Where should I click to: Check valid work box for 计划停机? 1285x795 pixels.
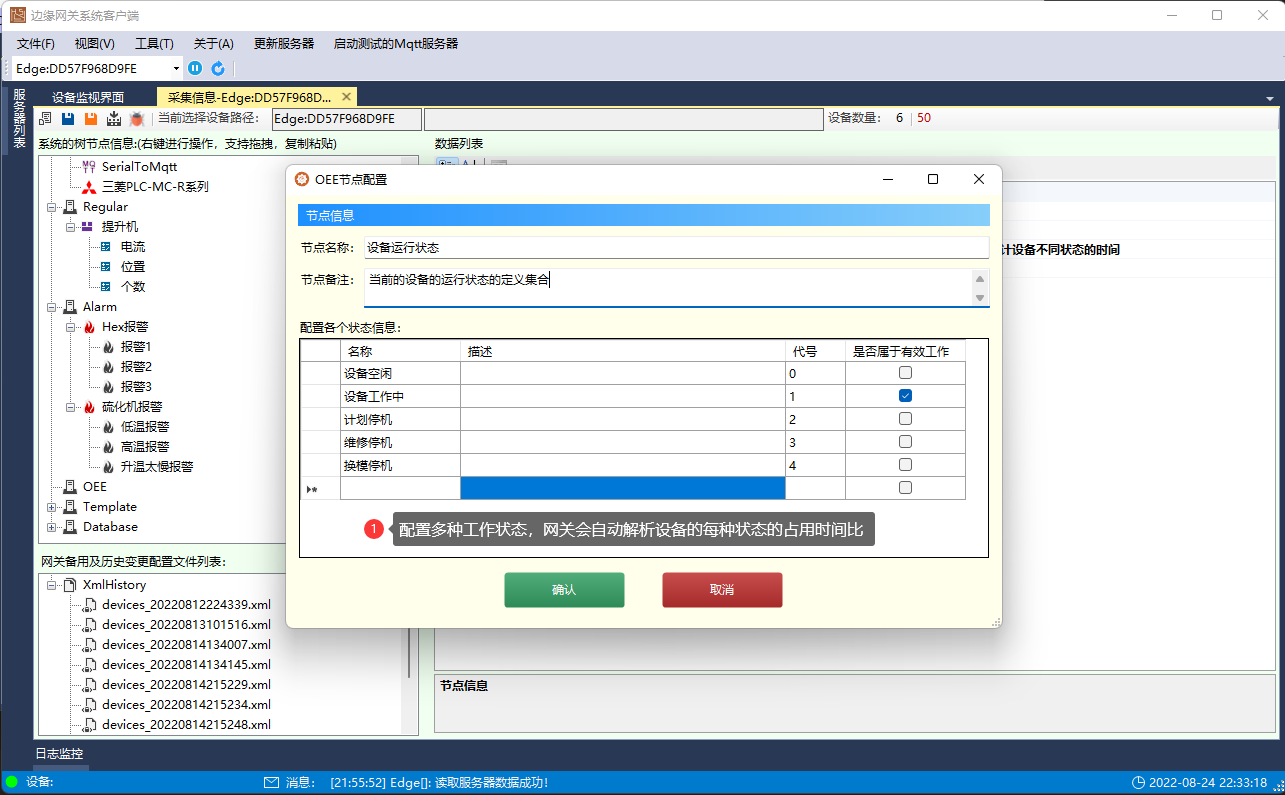tap(905, 419)
